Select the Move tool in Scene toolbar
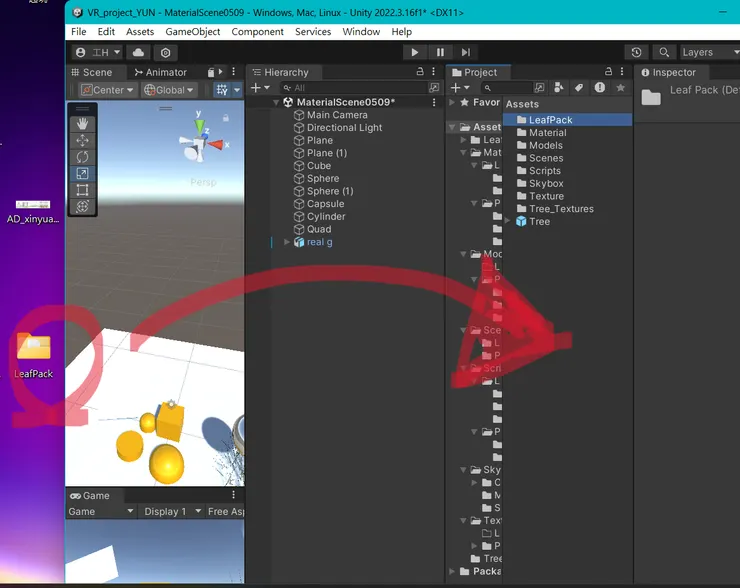This screenshot has width=740, height=588. pyautogui.click(x=82, y=140)
